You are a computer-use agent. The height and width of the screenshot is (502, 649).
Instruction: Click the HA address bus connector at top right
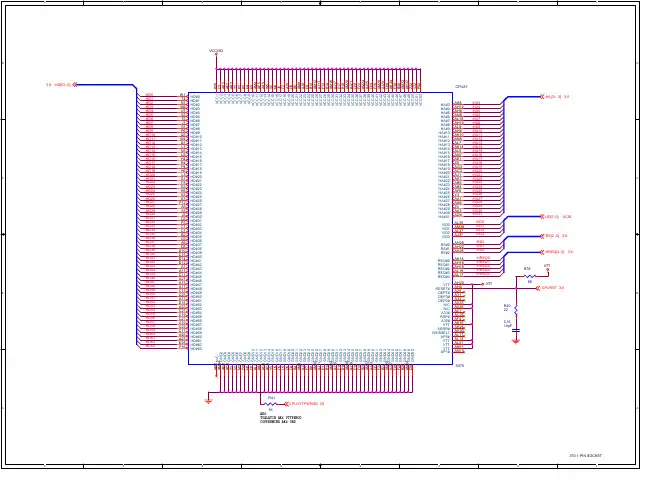[x=542, y=97]
